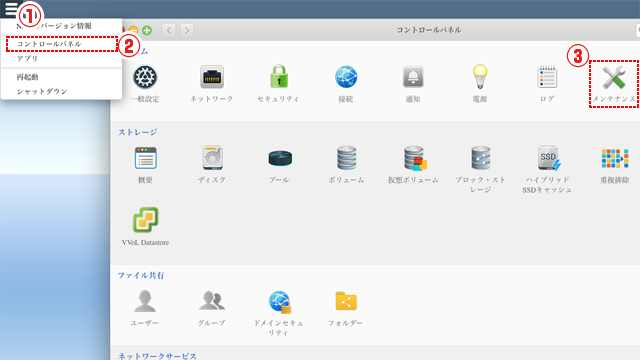Click the back navigation arrow button
Screen dimensions: 640x360
click(169, 30)
